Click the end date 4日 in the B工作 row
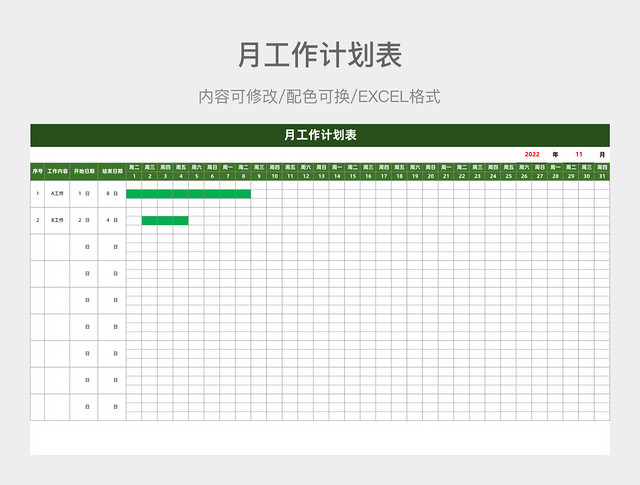 112,220
